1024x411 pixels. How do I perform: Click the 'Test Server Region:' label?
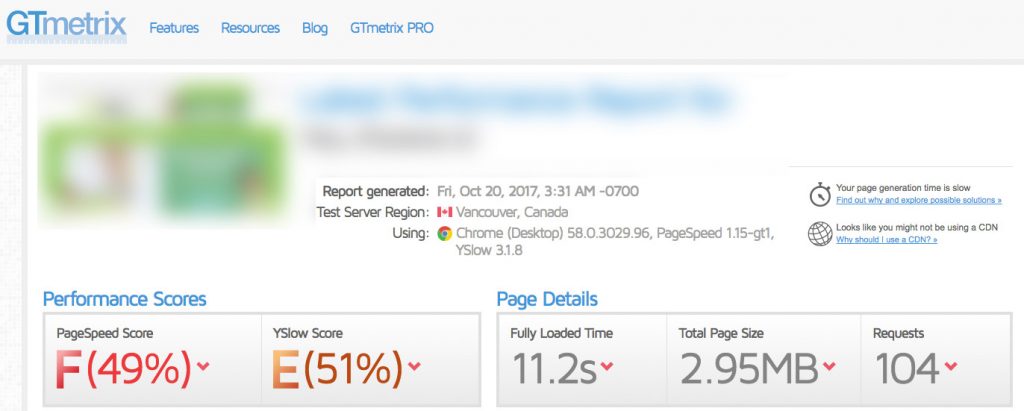pyautogui.click(x=372, y=212)
